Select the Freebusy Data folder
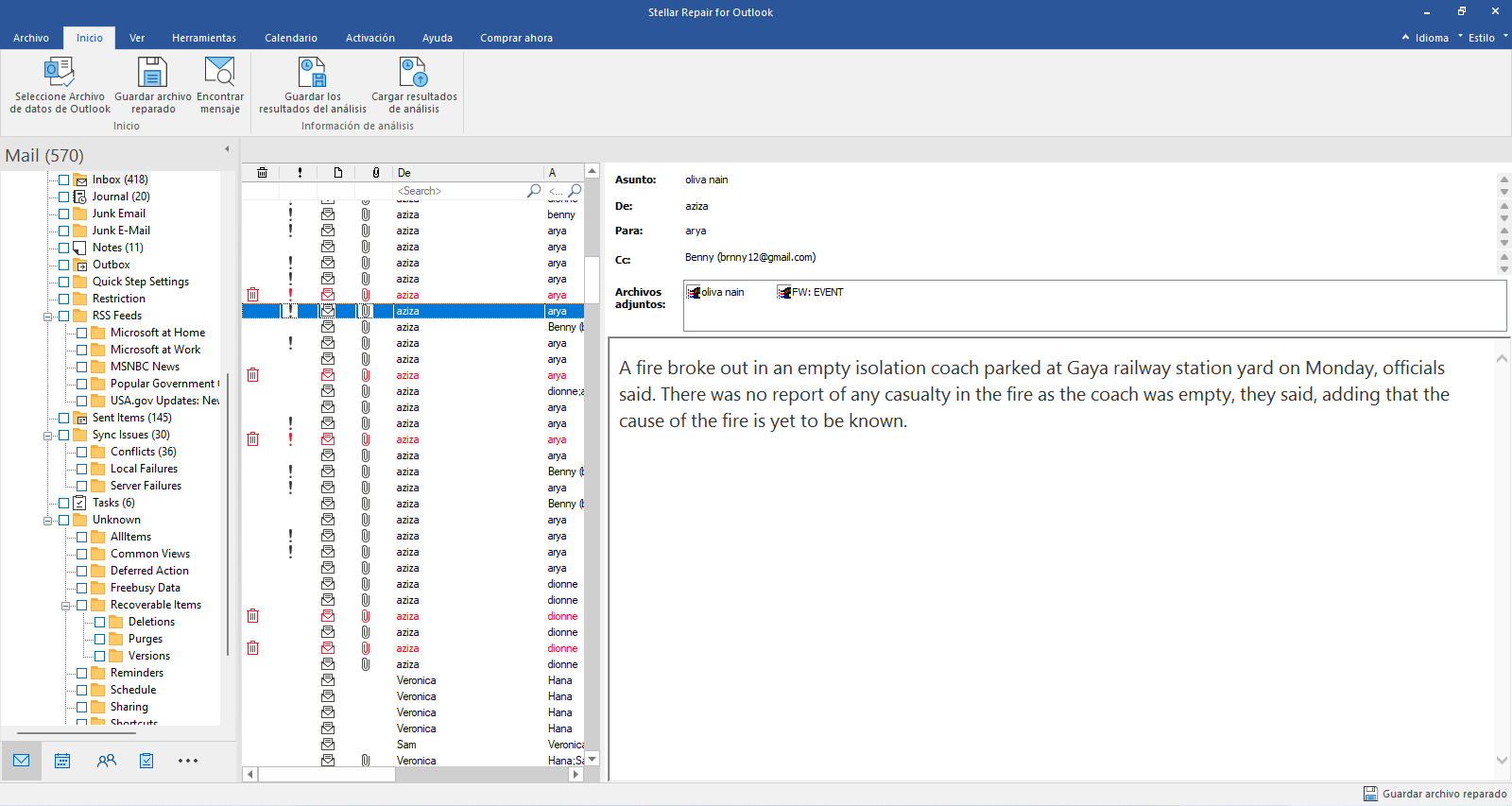 click(x=145, y=588)
